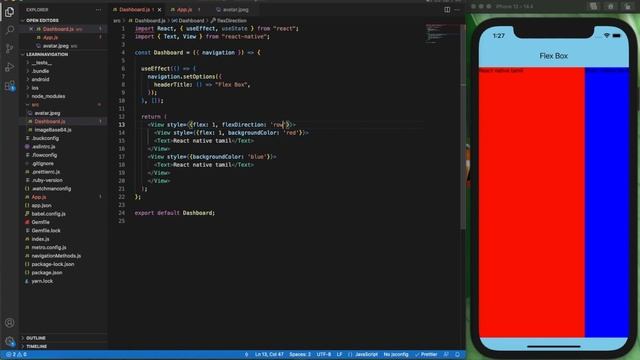Open the Run and Debug view

[x=9, y=67]
